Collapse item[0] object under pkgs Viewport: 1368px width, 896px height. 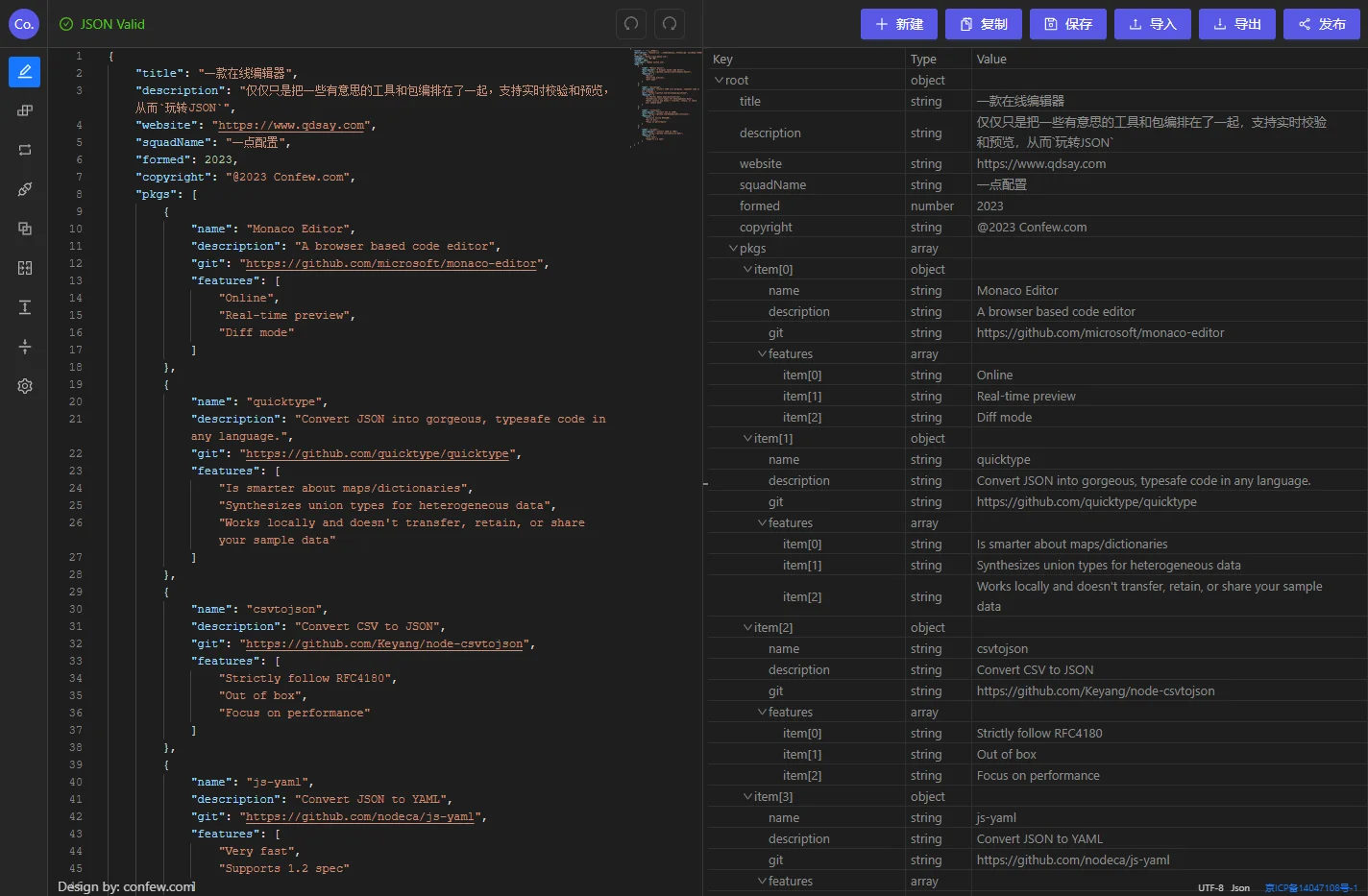tap(748, 269)
